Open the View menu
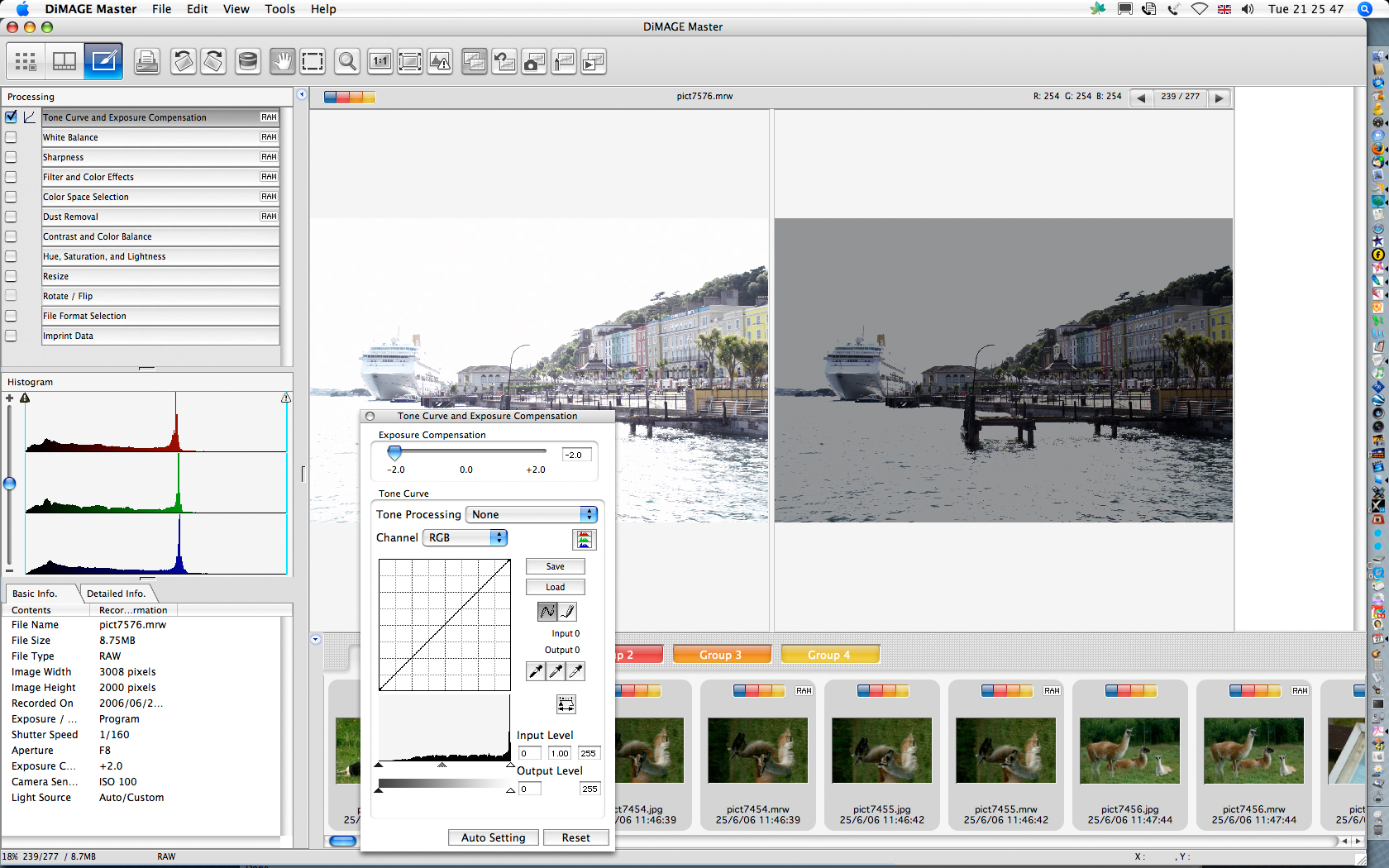Viewport: 1389px width, 868px height. [x=236, y=9]
